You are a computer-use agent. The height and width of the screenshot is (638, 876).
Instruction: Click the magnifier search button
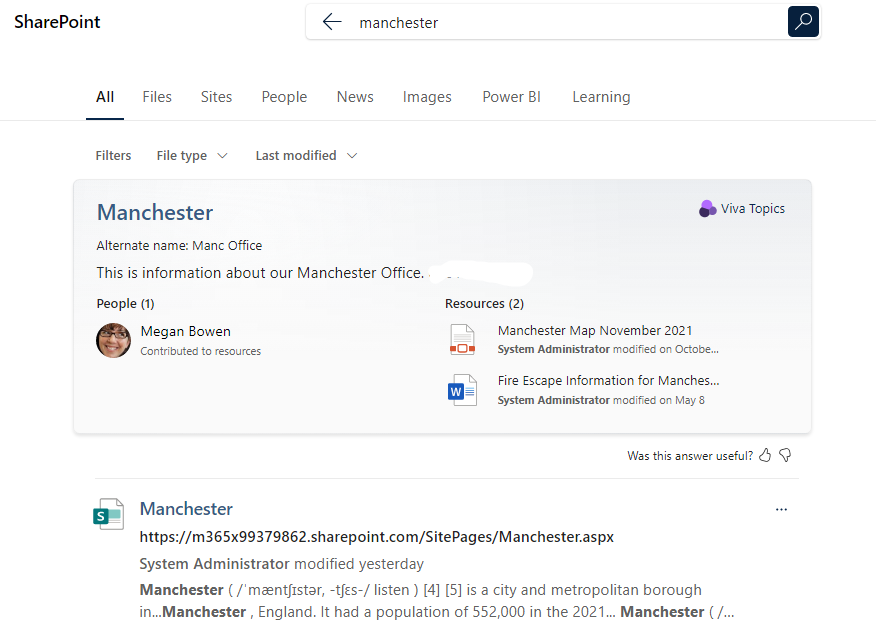(x=803, y=22)
